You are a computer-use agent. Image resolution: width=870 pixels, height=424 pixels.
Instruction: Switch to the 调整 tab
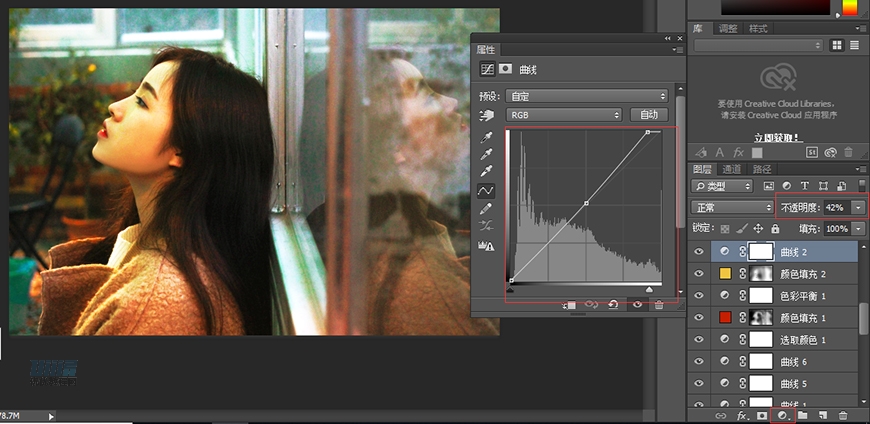(729, 29)
